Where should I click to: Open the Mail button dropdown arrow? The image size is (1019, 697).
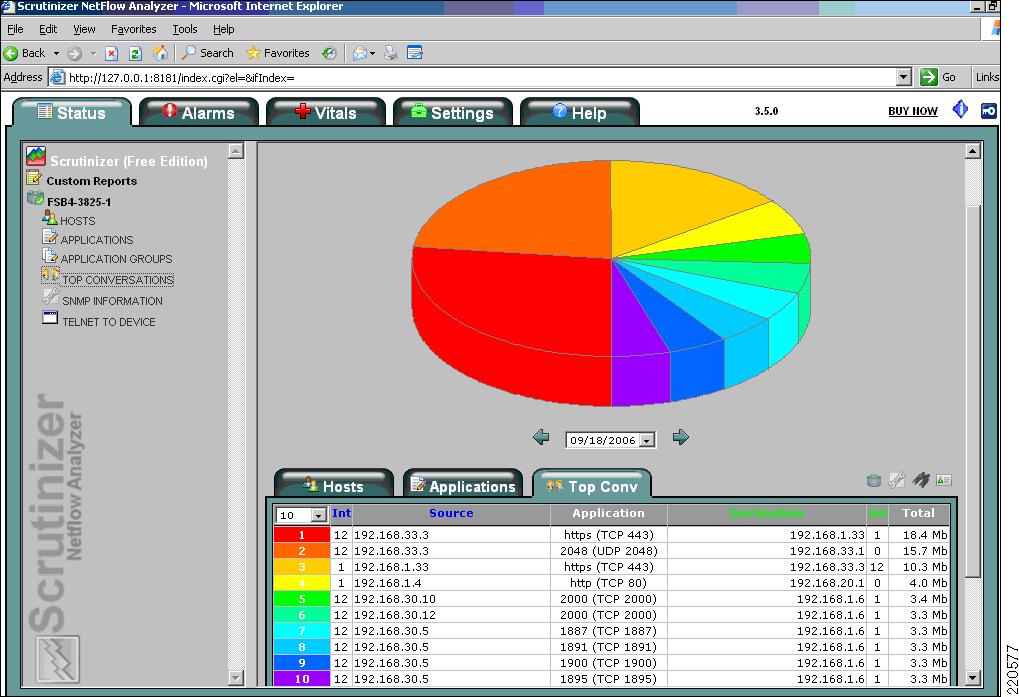pyautogui.click(x=372, y=53)
